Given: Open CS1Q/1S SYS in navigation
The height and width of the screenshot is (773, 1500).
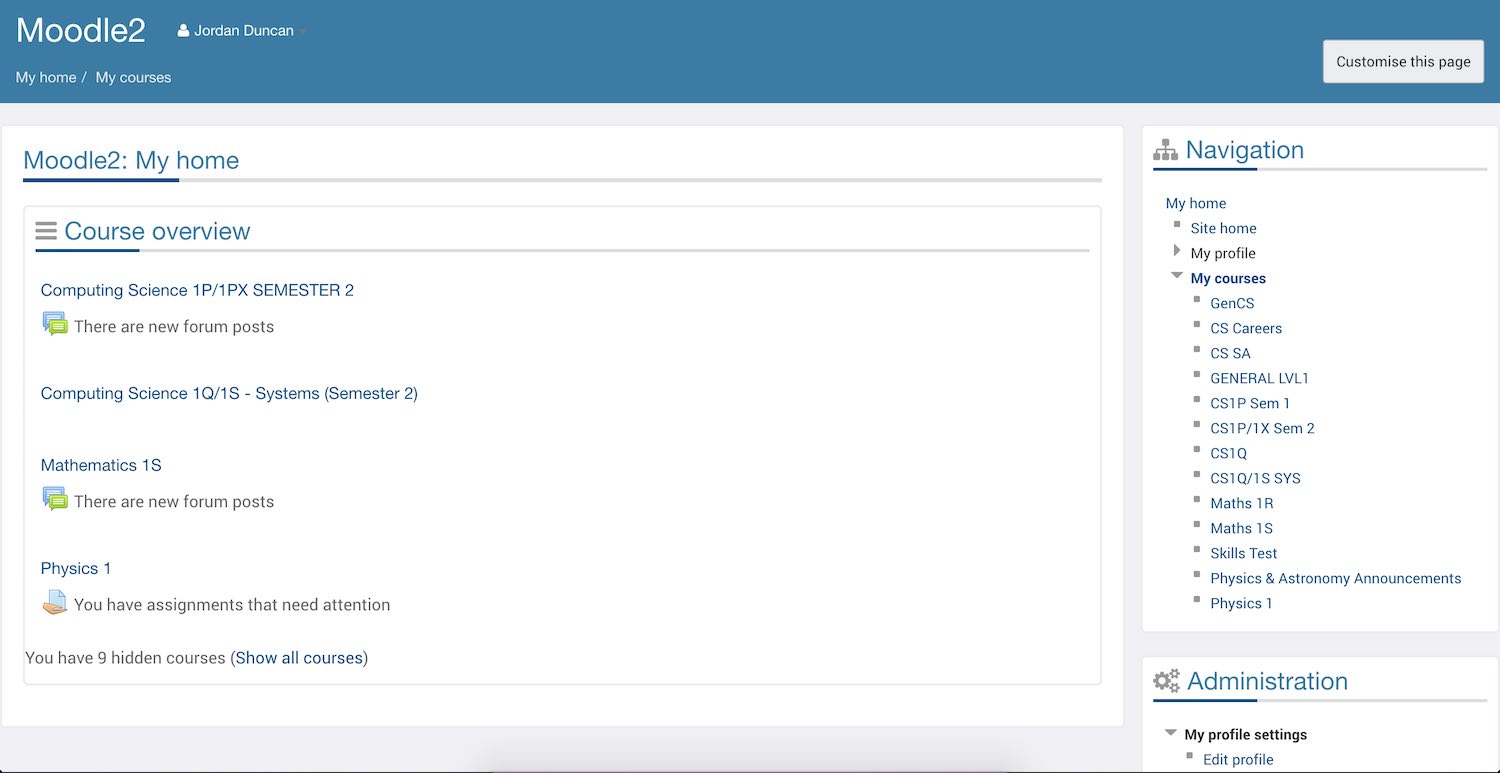Looking at the screenshot, I should [1255, 478].
